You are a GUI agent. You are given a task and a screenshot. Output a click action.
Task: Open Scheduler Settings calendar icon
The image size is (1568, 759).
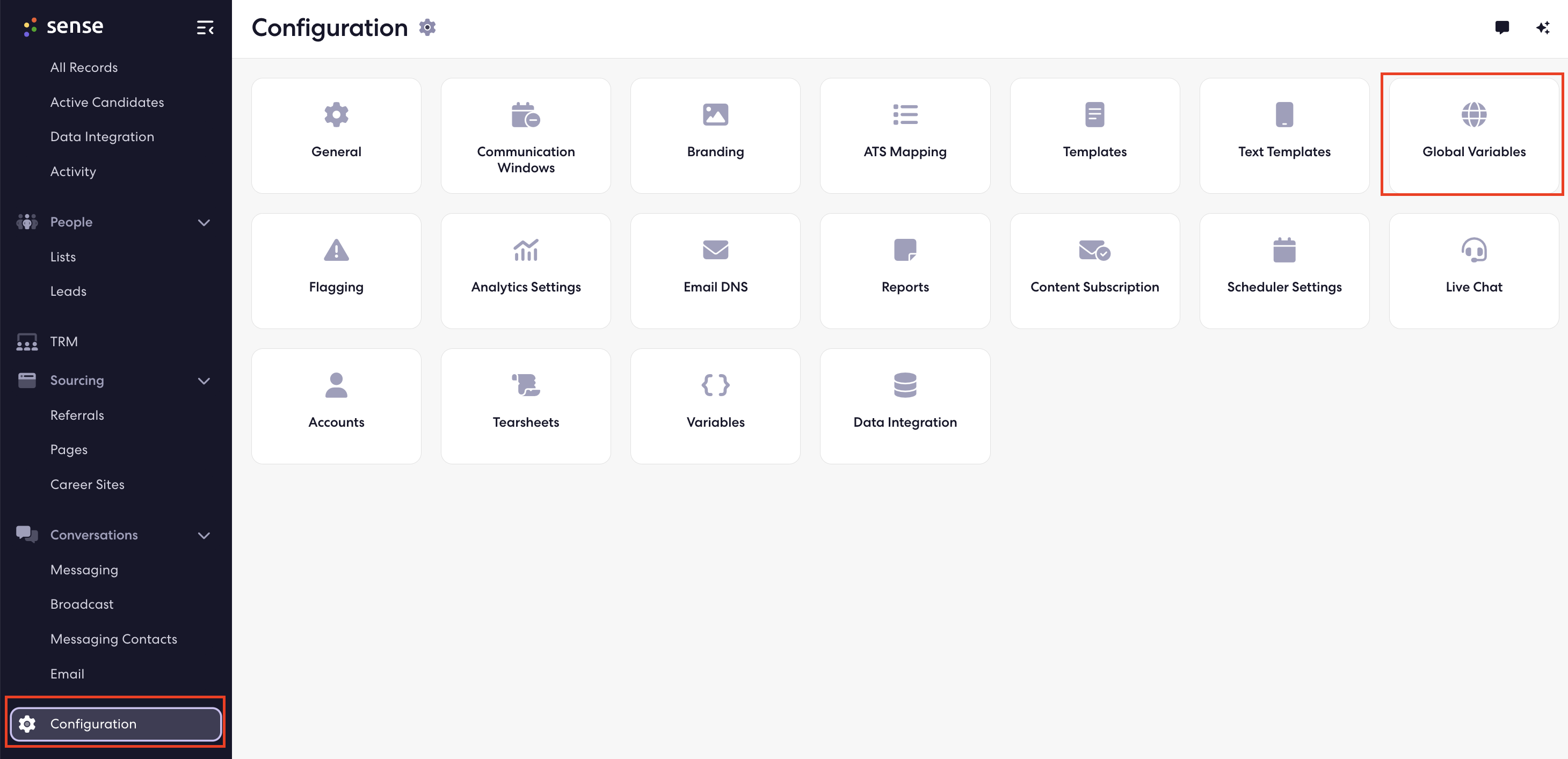[1284, 250]
